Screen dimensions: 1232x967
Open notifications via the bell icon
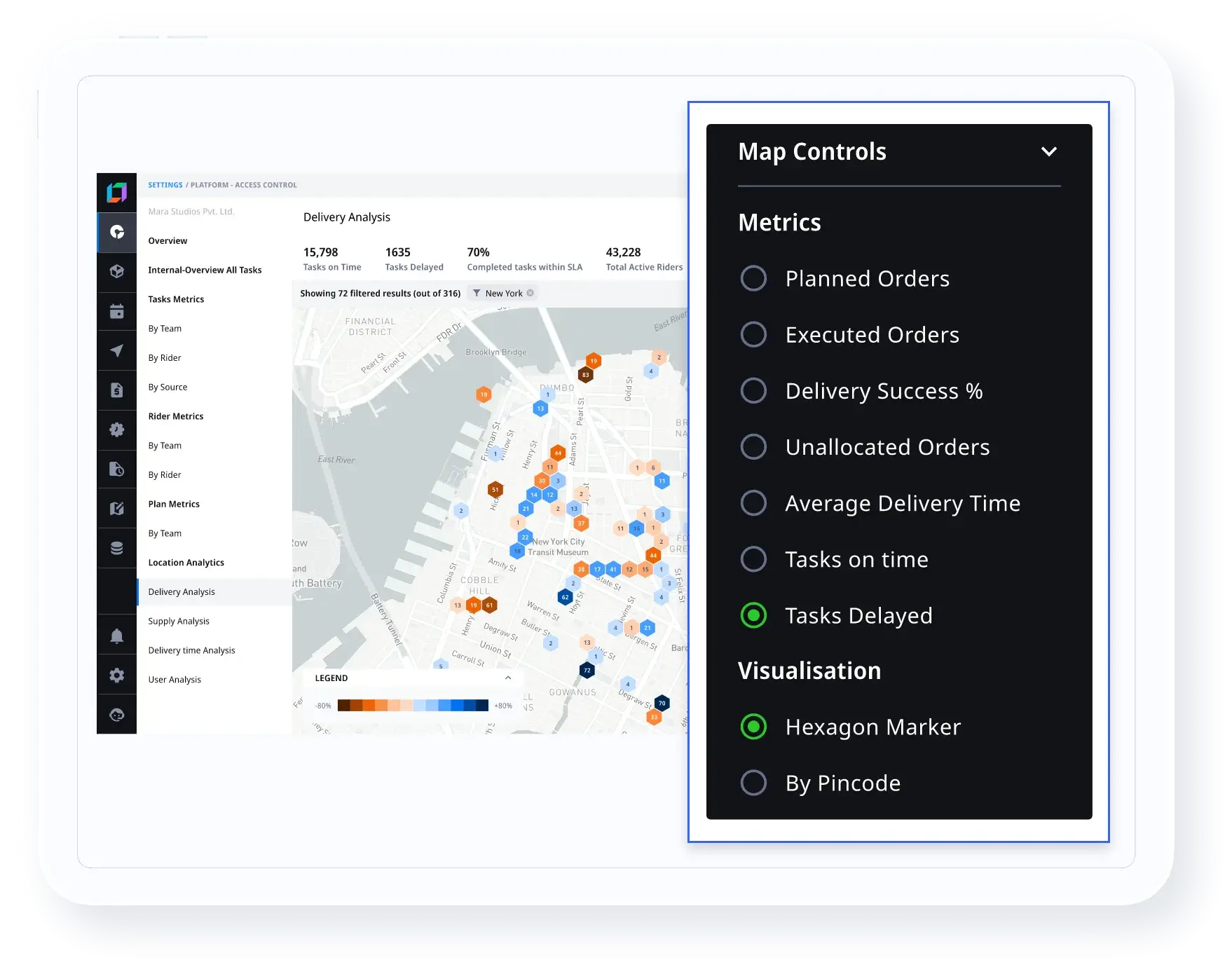pos(117,634)
